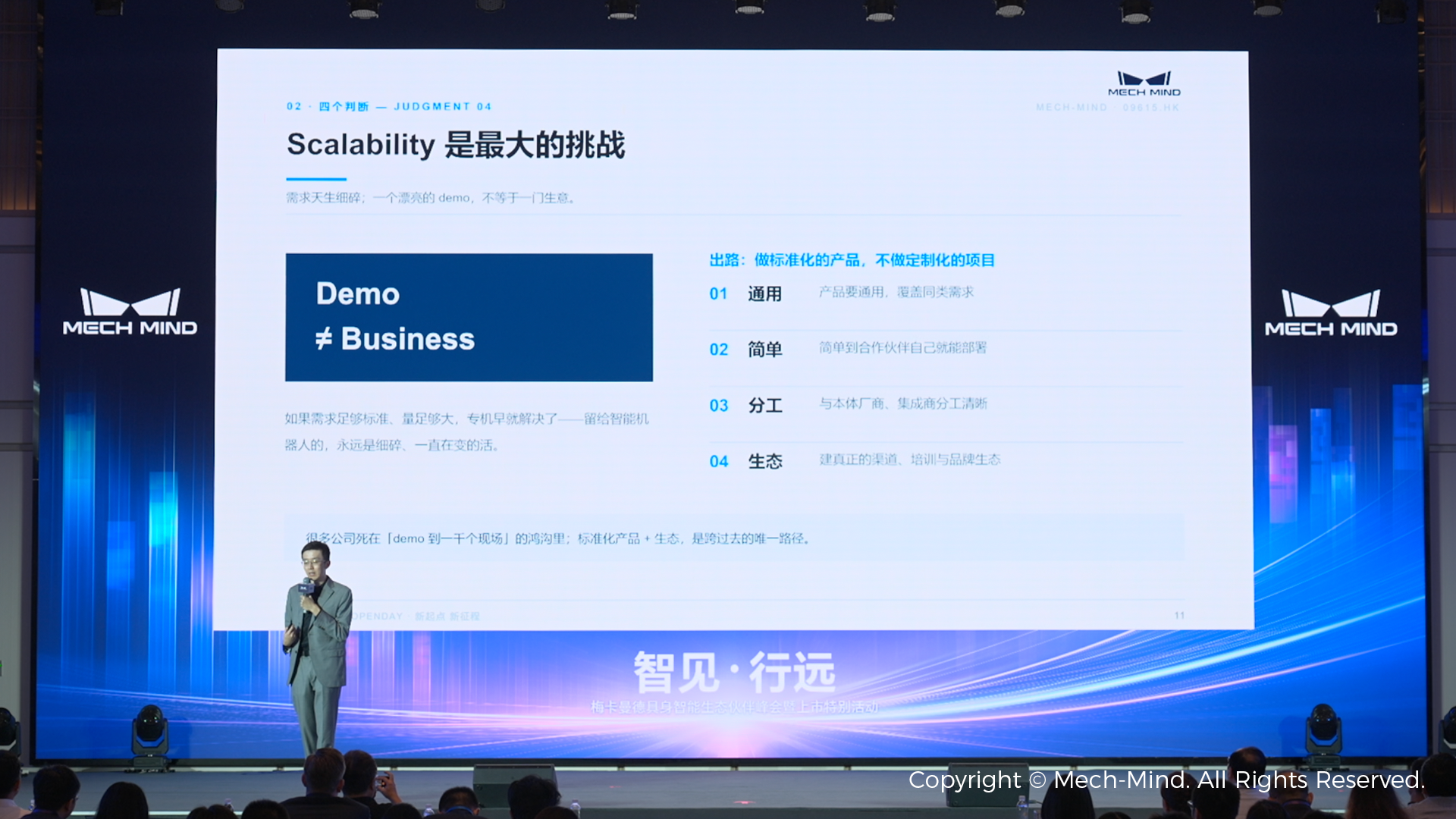Click the speaker standing on stage
This screenshot has width=1456, height=819.
click(x=317, y=646)
